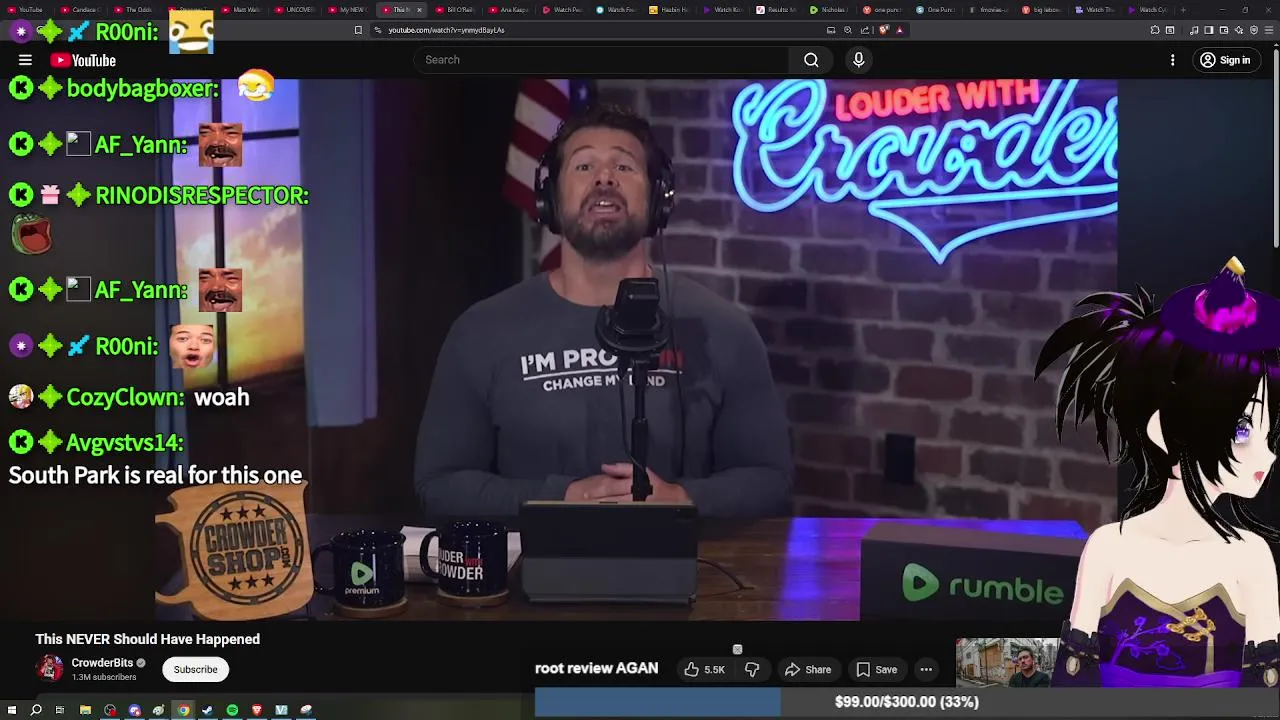Screen dimensions: 1280x720
Task: Dislike the video with thumbs down
Action: 752,670
